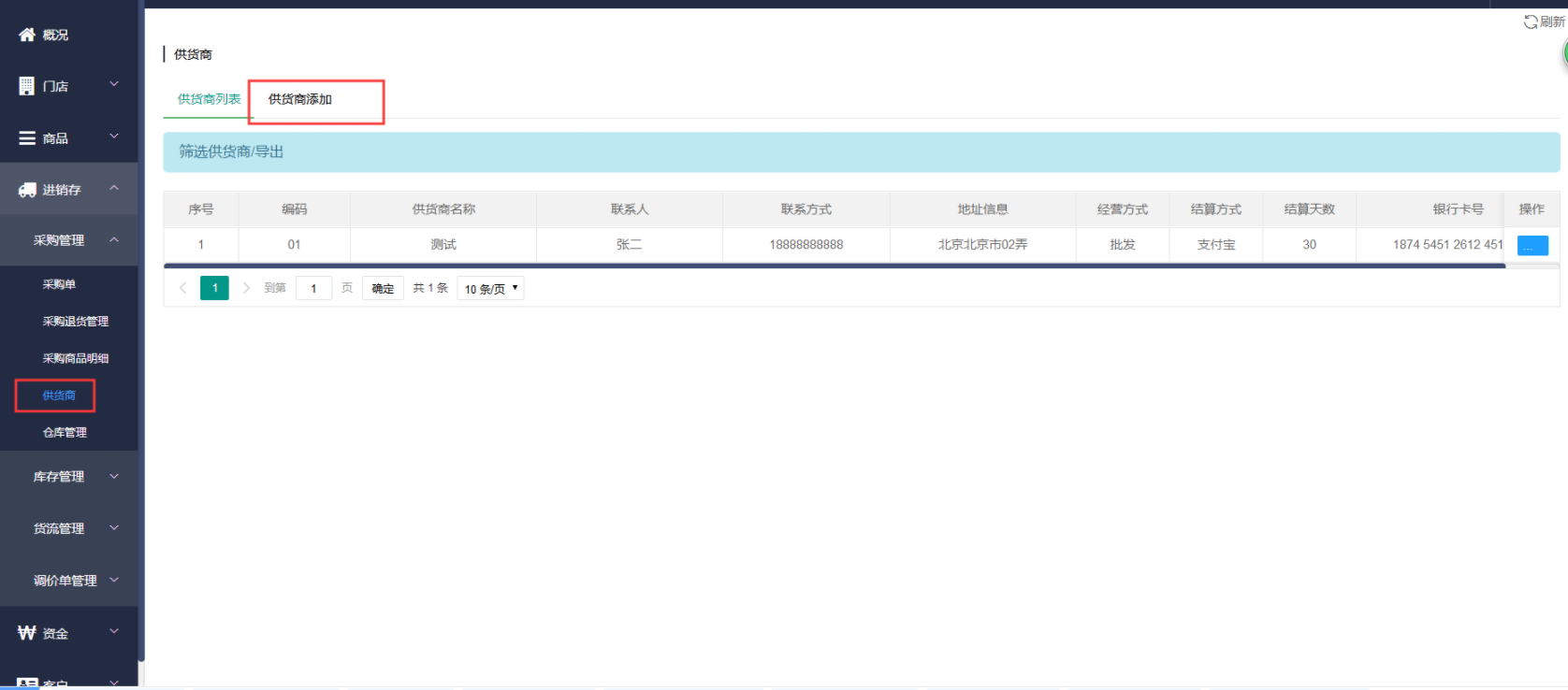Open 采购单 in the sidebar

(59, 284)
